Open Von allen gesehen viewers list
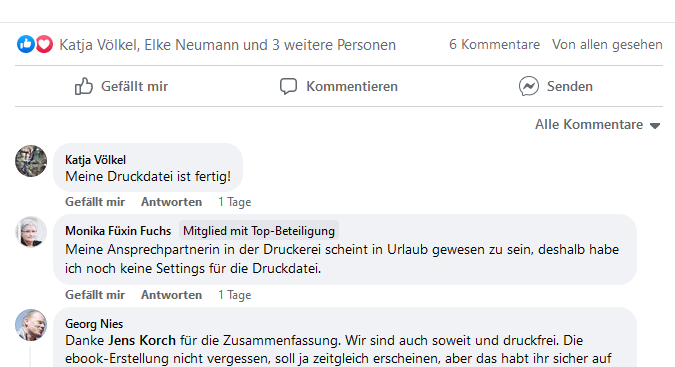The image size is (675, 367). click(607, 44)
